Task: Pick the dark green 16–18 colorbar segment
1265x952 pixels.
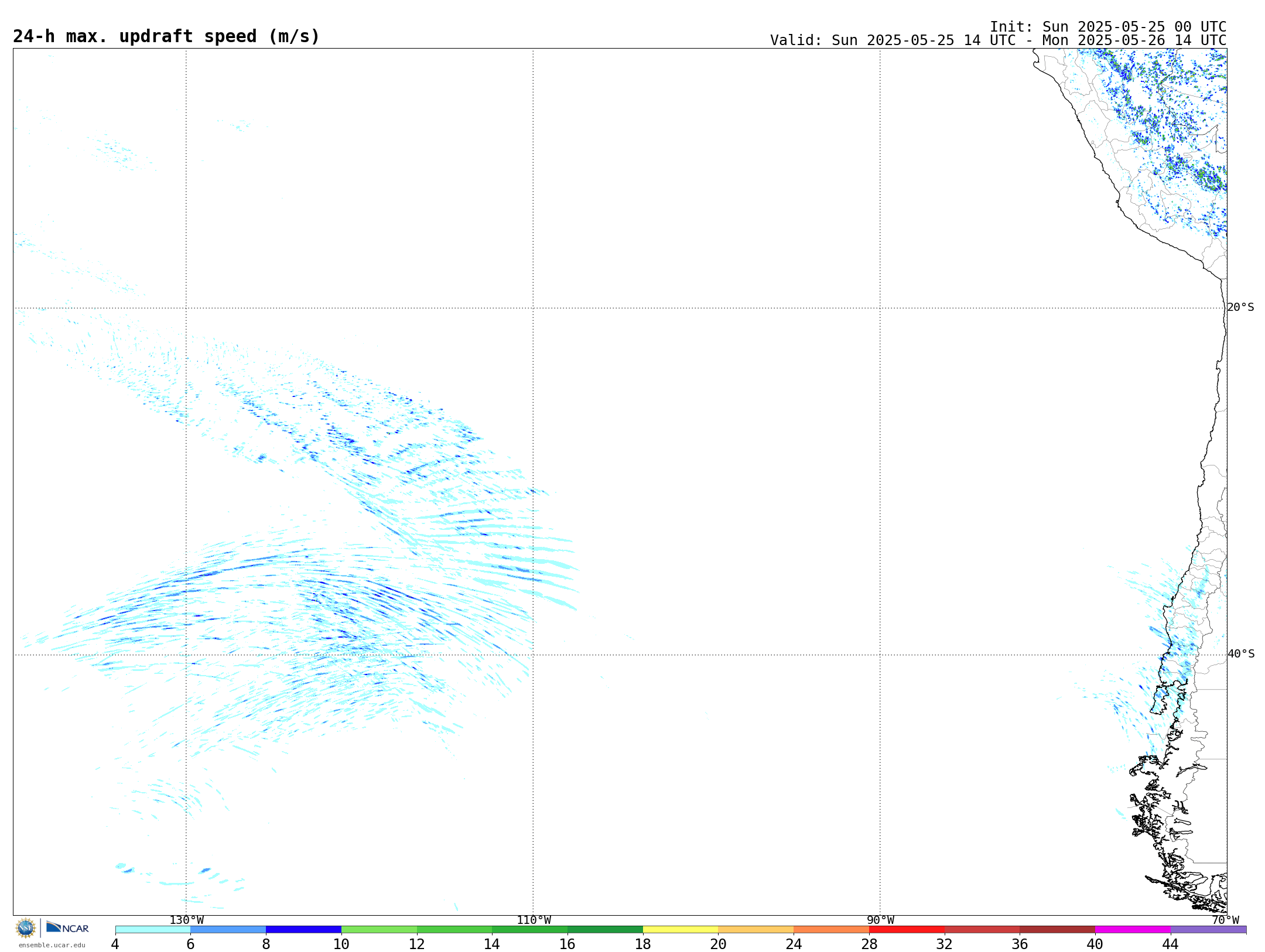Action: [605, 930]
